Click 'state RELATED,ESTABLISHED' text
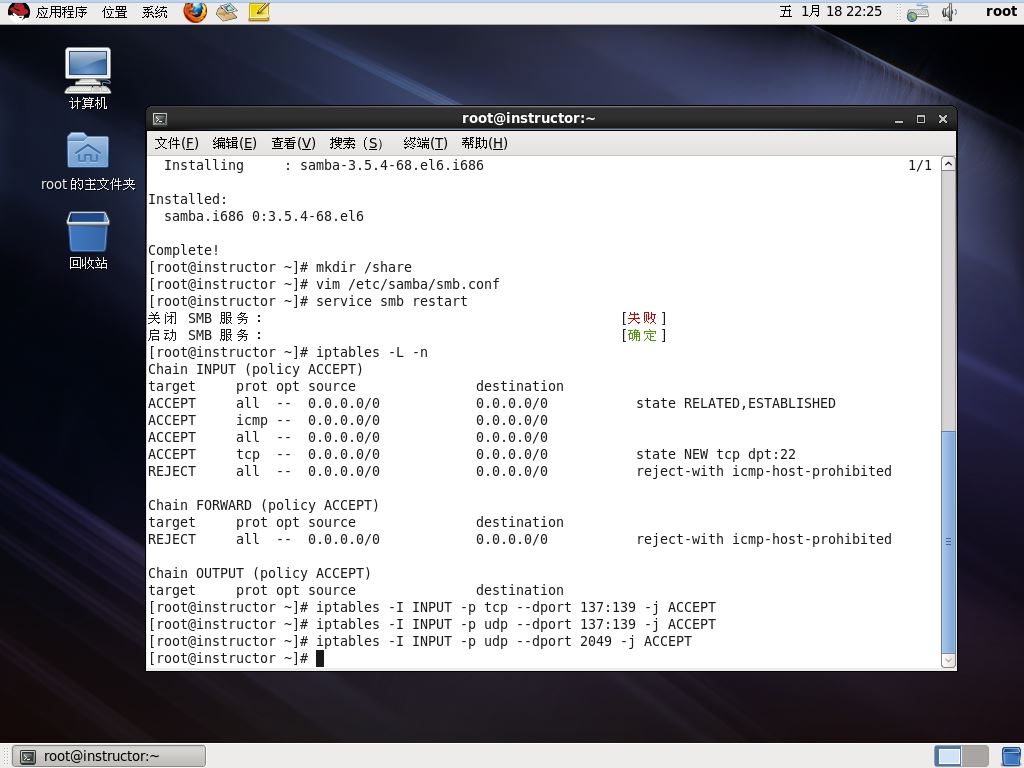1024x768 pixels. coord(736,403)
